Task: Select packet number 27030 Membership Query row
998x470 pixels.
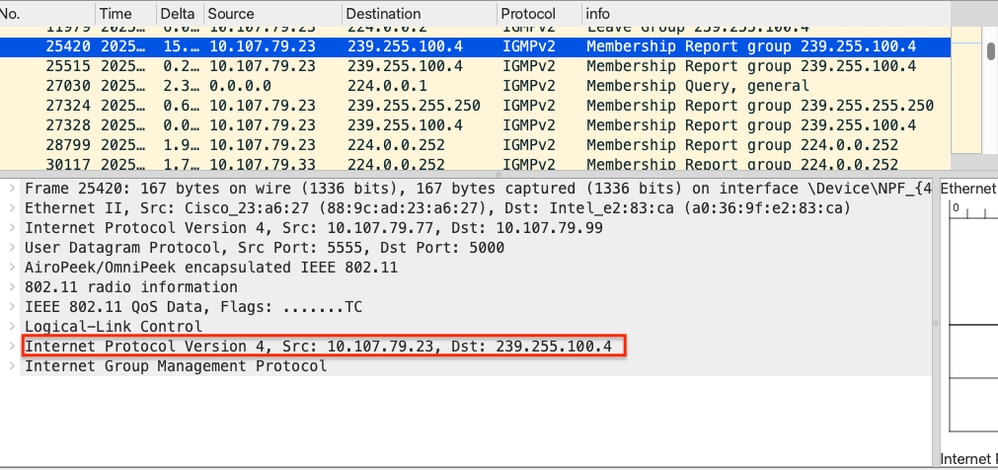Action: [400, 86]
